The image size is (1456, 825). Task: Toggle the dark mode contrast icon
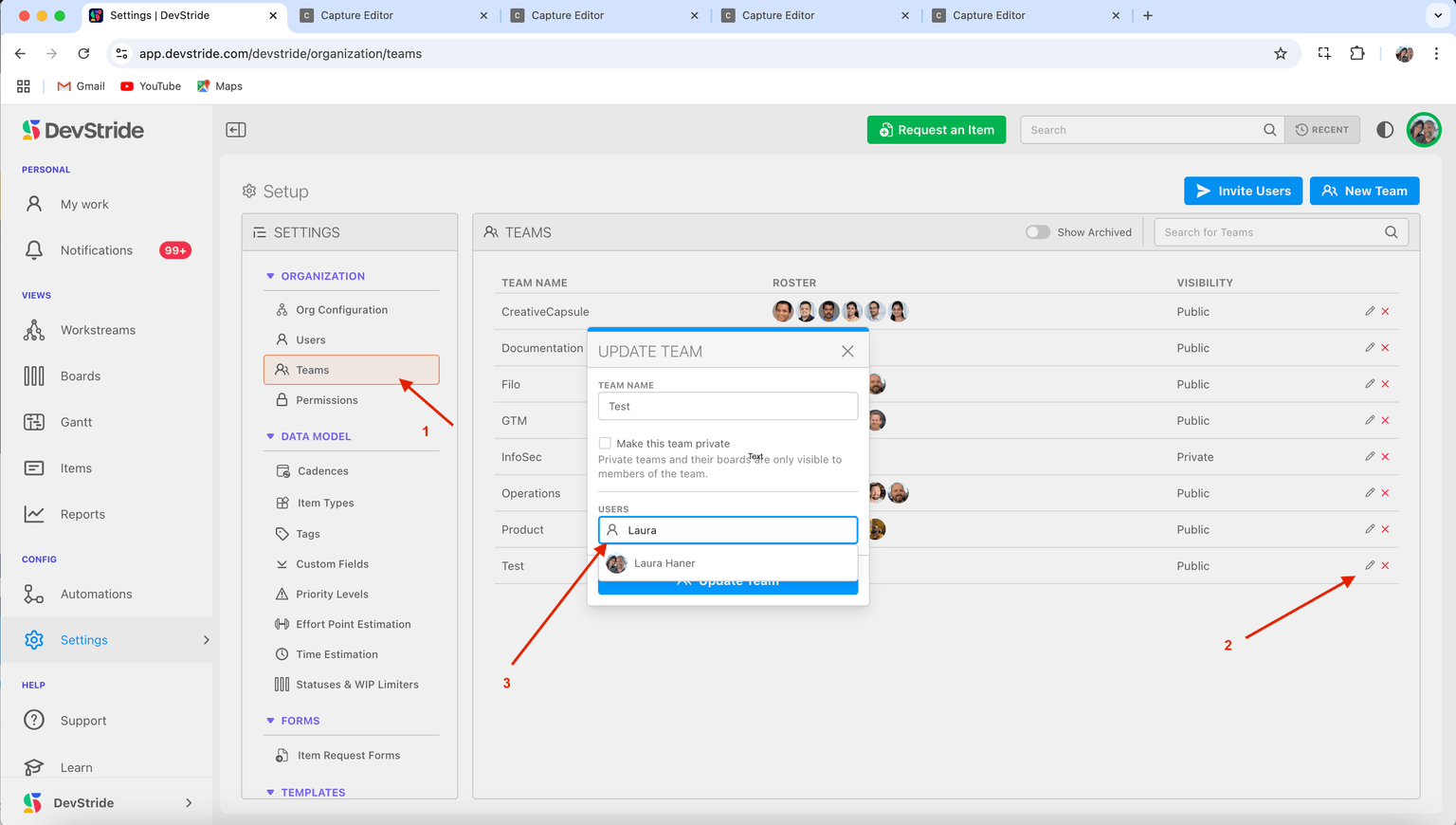tap(1385, 130)
